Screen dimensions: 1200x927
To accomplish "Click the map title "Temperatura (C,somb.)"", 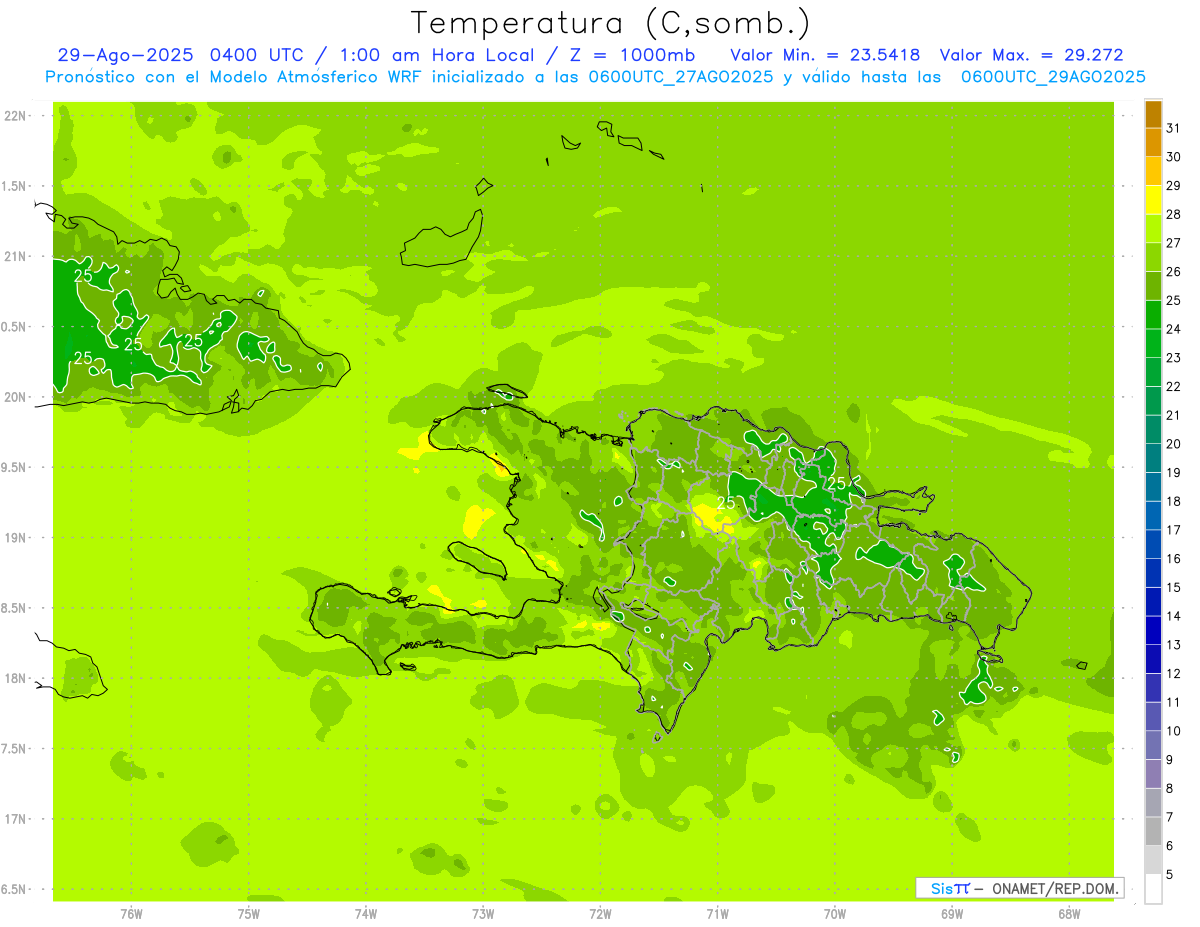I will [611, 23].
